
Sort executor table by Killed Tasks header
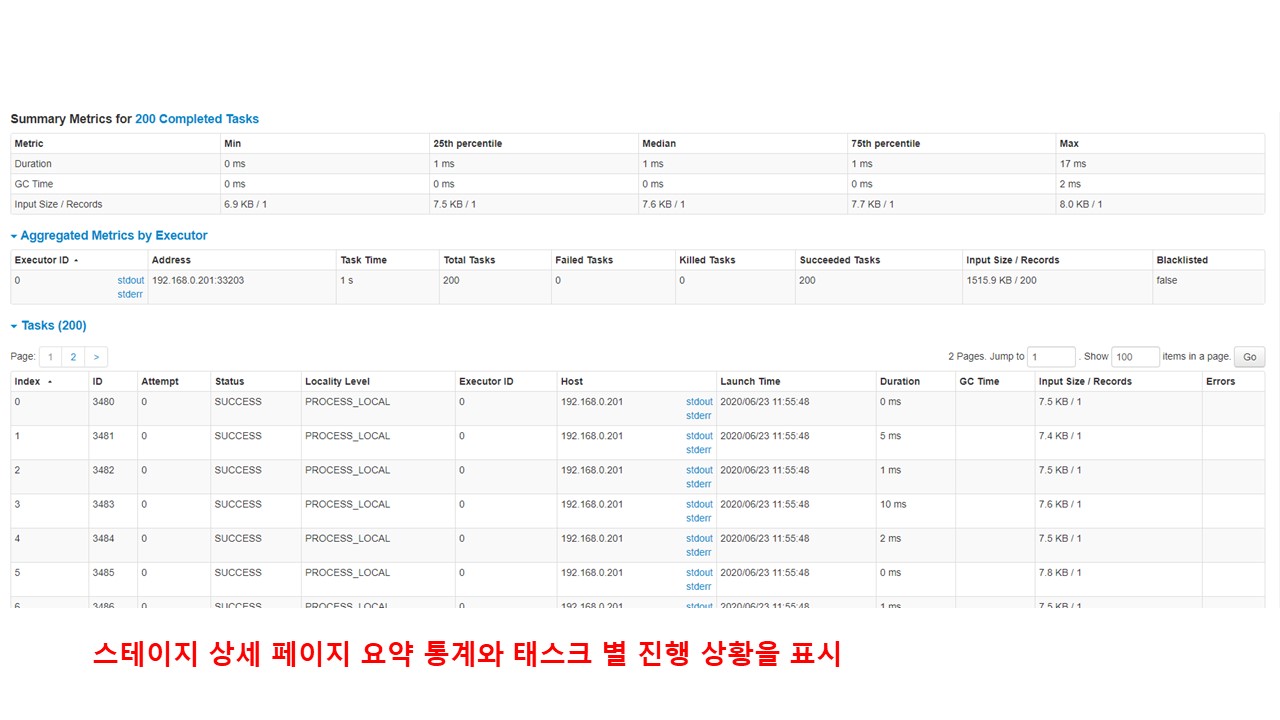point(735,260)
